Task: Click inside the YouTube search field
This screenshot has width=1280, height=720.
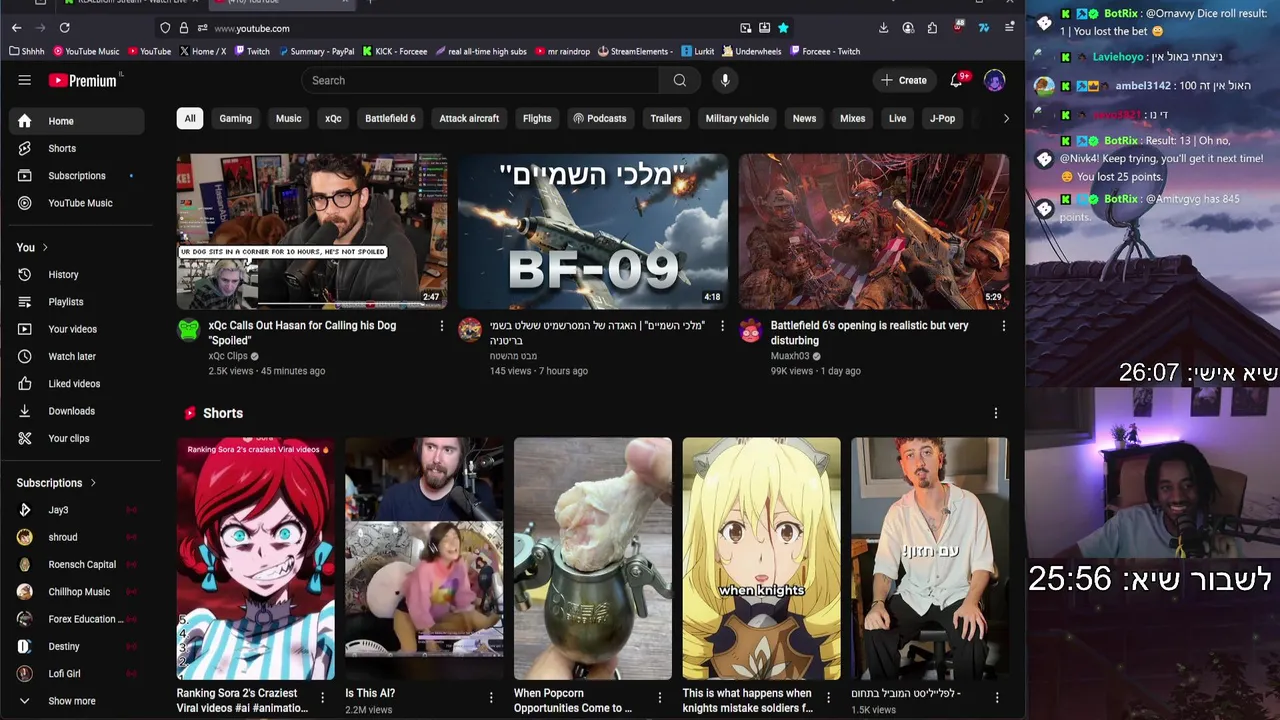Action: 480,80
